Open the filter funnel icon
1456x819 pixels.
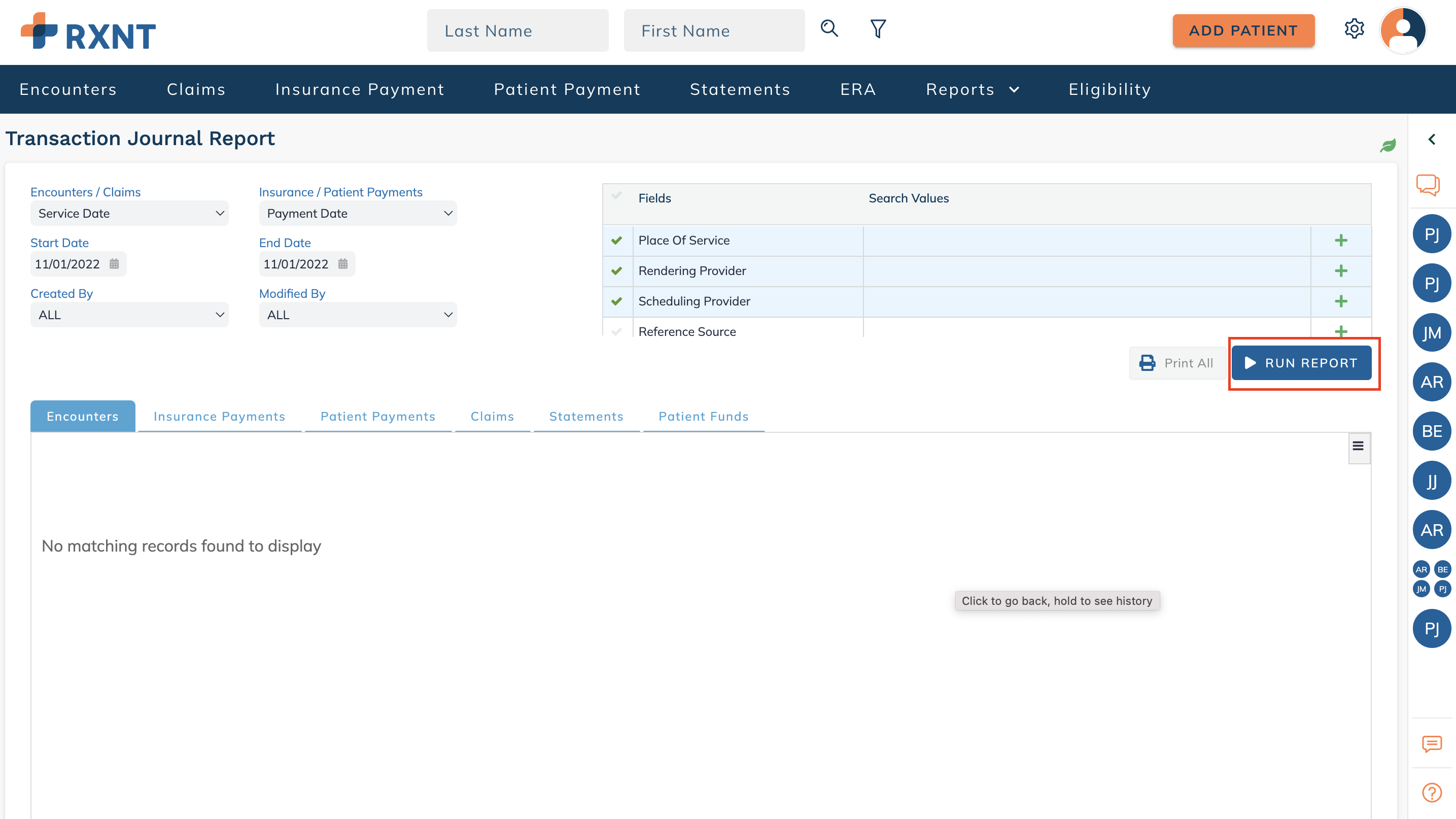click(x=878, y=29)
